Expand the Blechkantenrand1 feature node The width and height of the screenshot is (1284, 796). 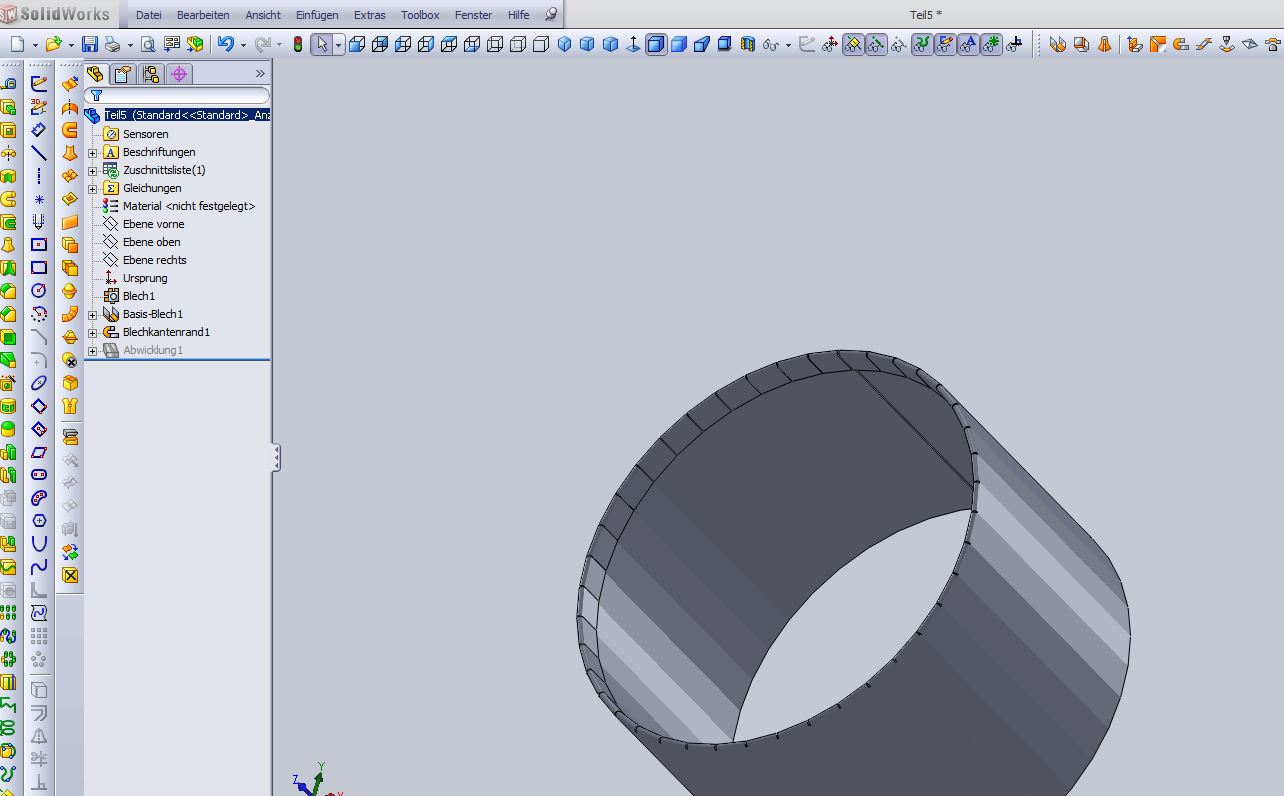pos(93,333)
